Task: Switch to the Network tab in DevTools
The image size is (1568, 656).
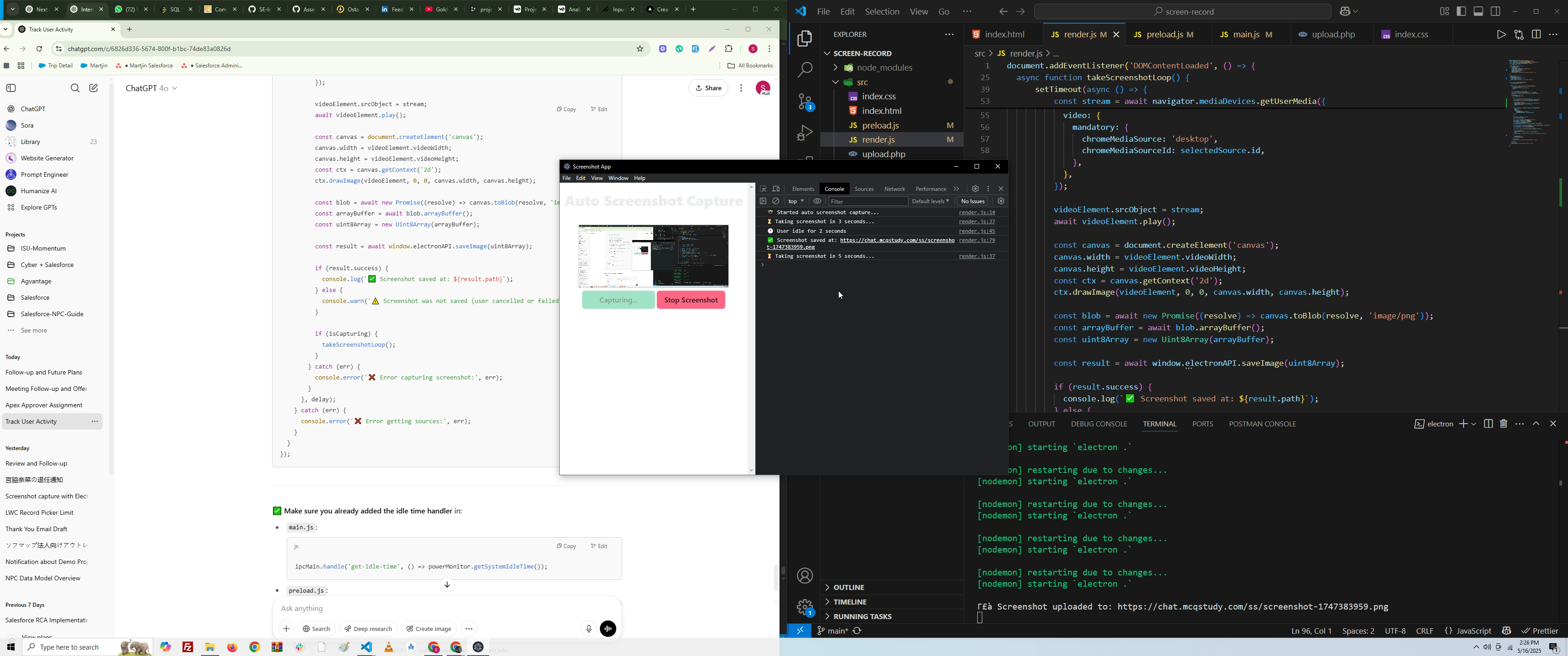Action: [894, 189]
